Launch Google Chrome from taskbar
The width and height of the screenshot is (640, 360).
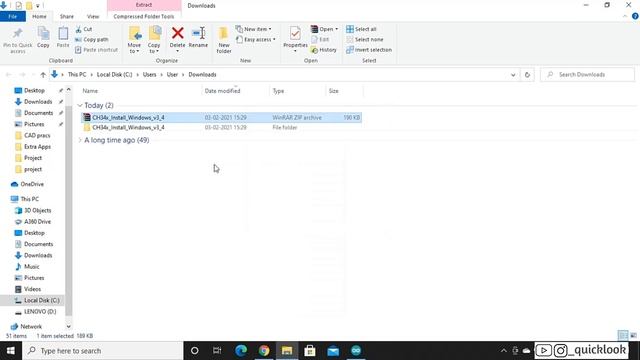(264, 351)
